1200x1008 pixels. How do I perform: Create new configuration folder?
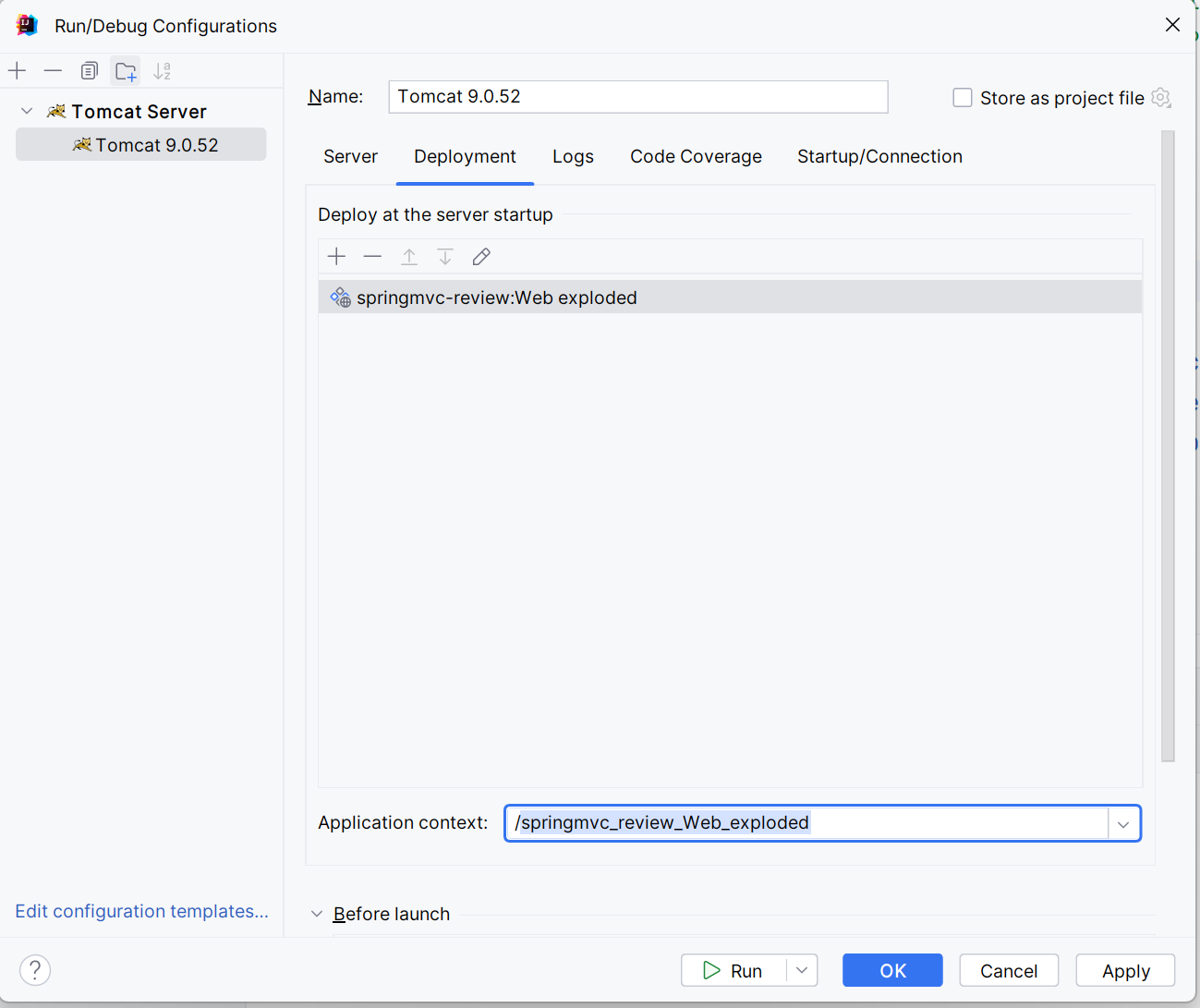[126, 71]
